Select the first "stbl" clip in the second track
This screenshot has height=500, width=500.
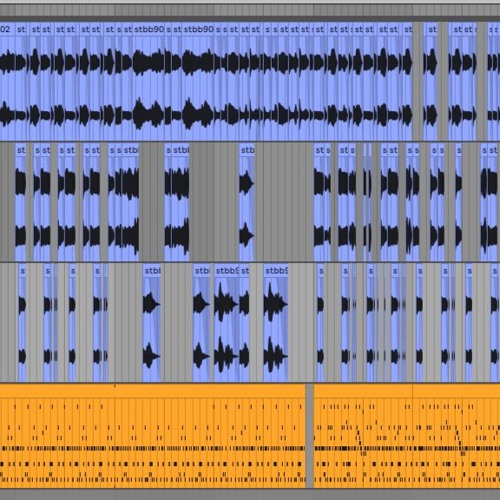[131, 202]
